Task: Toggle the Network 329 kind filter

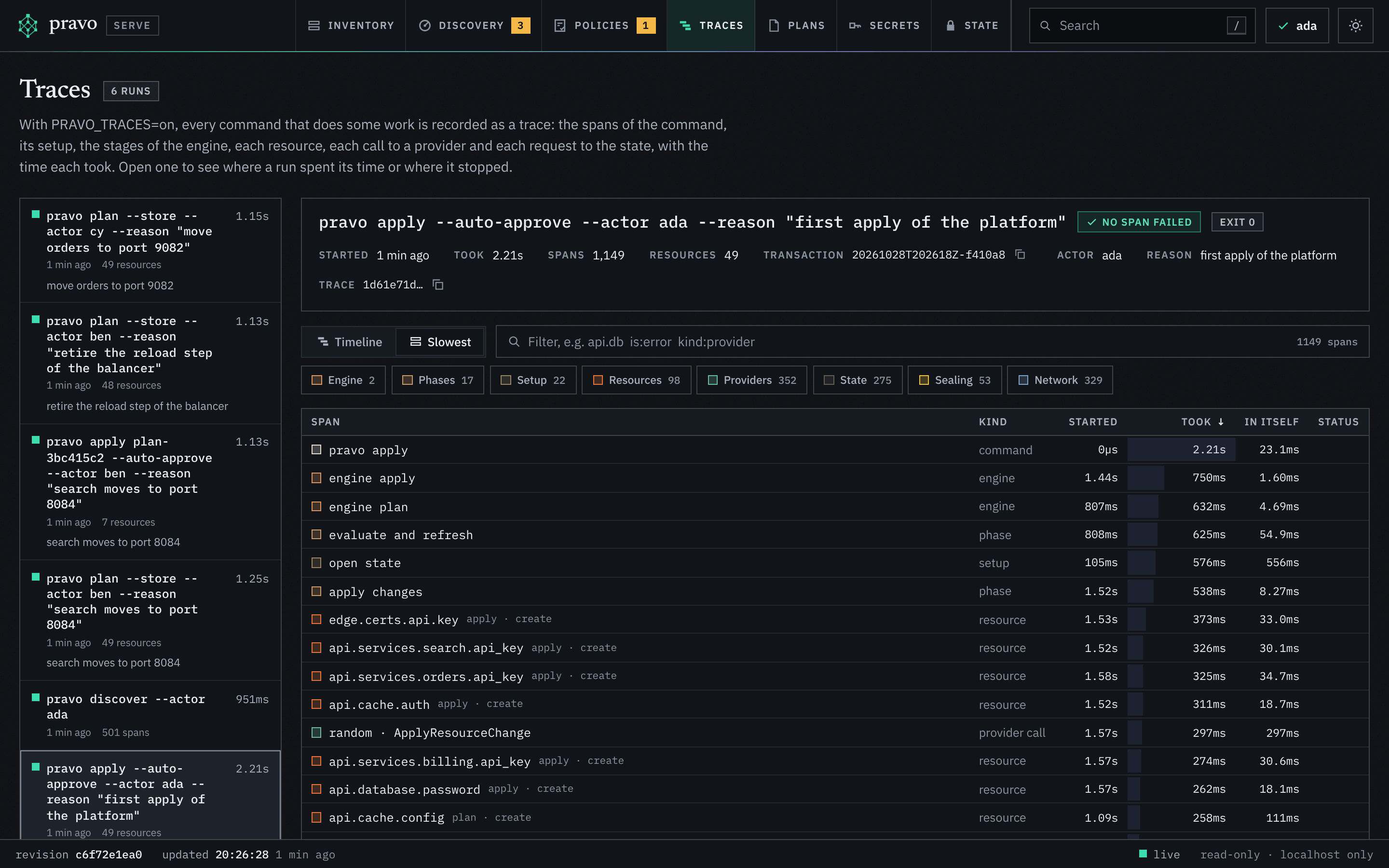Action: (x=1060, y=380)
